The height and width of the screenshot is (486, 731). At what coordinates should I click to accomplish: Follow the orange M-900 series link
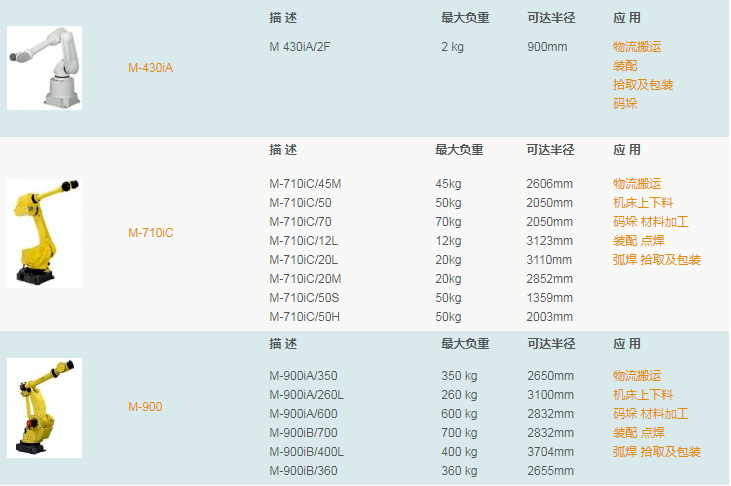point(145,407)
